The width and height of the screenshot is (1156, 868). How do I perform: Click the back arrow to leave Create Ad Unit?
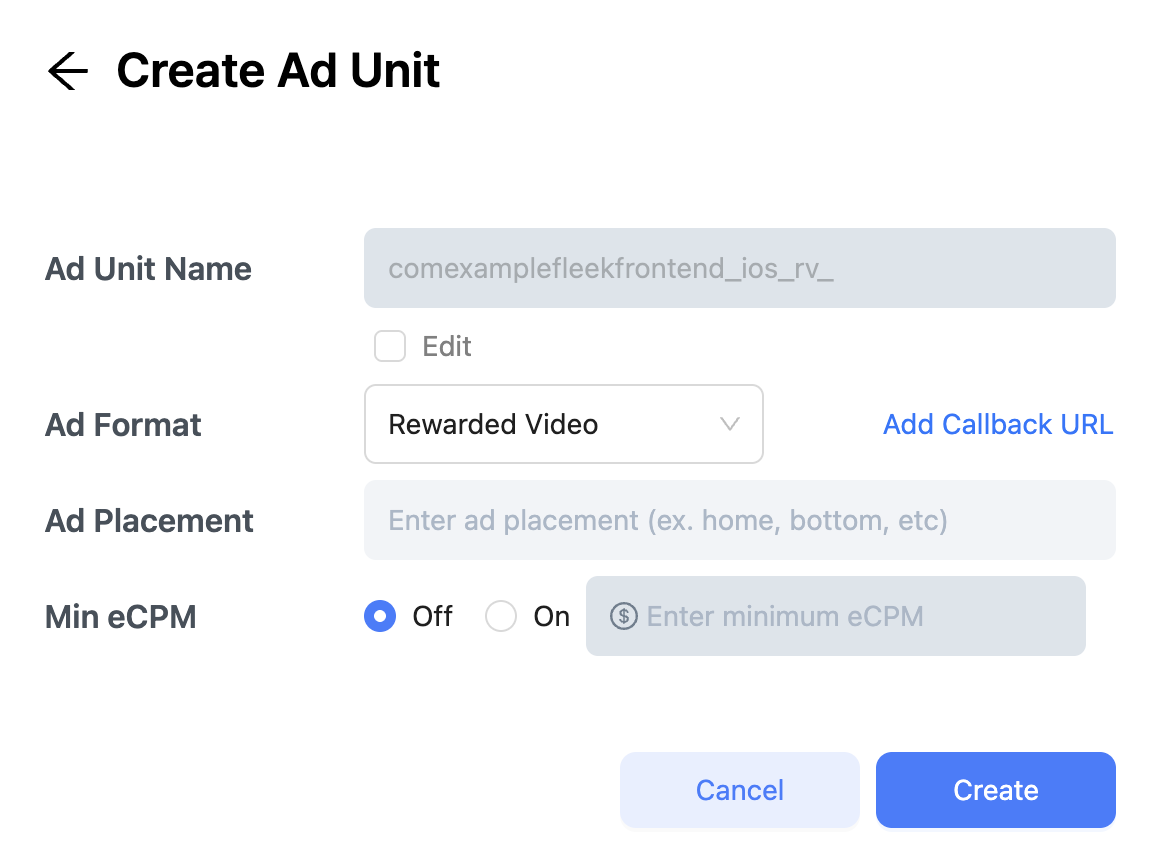(66, 71)
